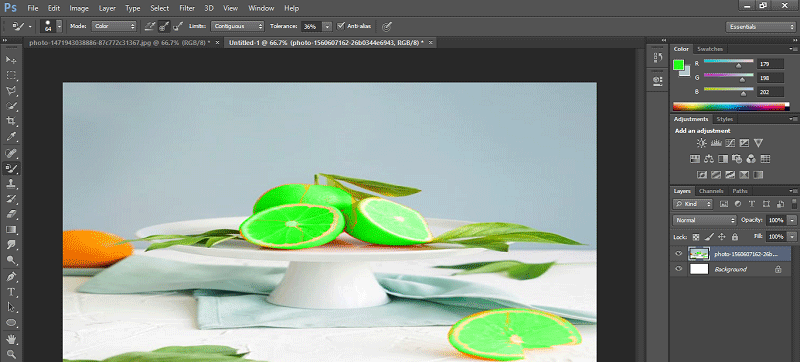Viewport: 800px width, 362px height.
Task: Toggle Lock transparent pixels
Action: click(696, 237)
